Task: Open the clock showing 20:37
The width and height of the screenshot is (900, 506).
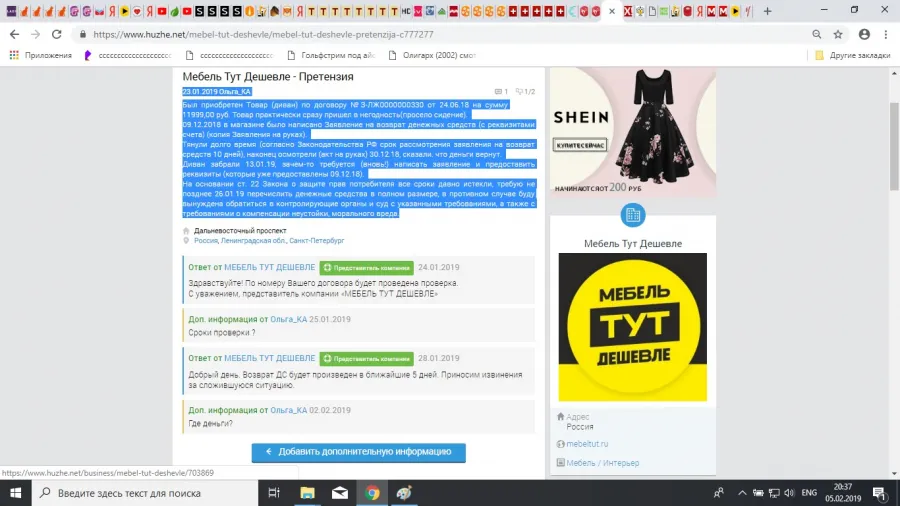Action: click(843, 493)
